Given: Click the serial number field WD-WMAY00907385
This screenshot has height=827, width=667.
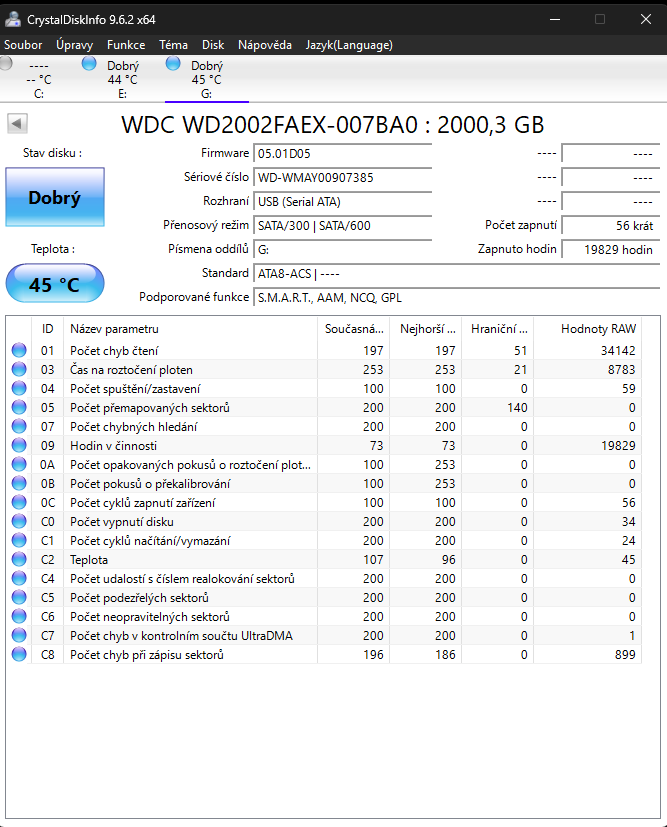Looking at the screenshot, I should [342, 178].
